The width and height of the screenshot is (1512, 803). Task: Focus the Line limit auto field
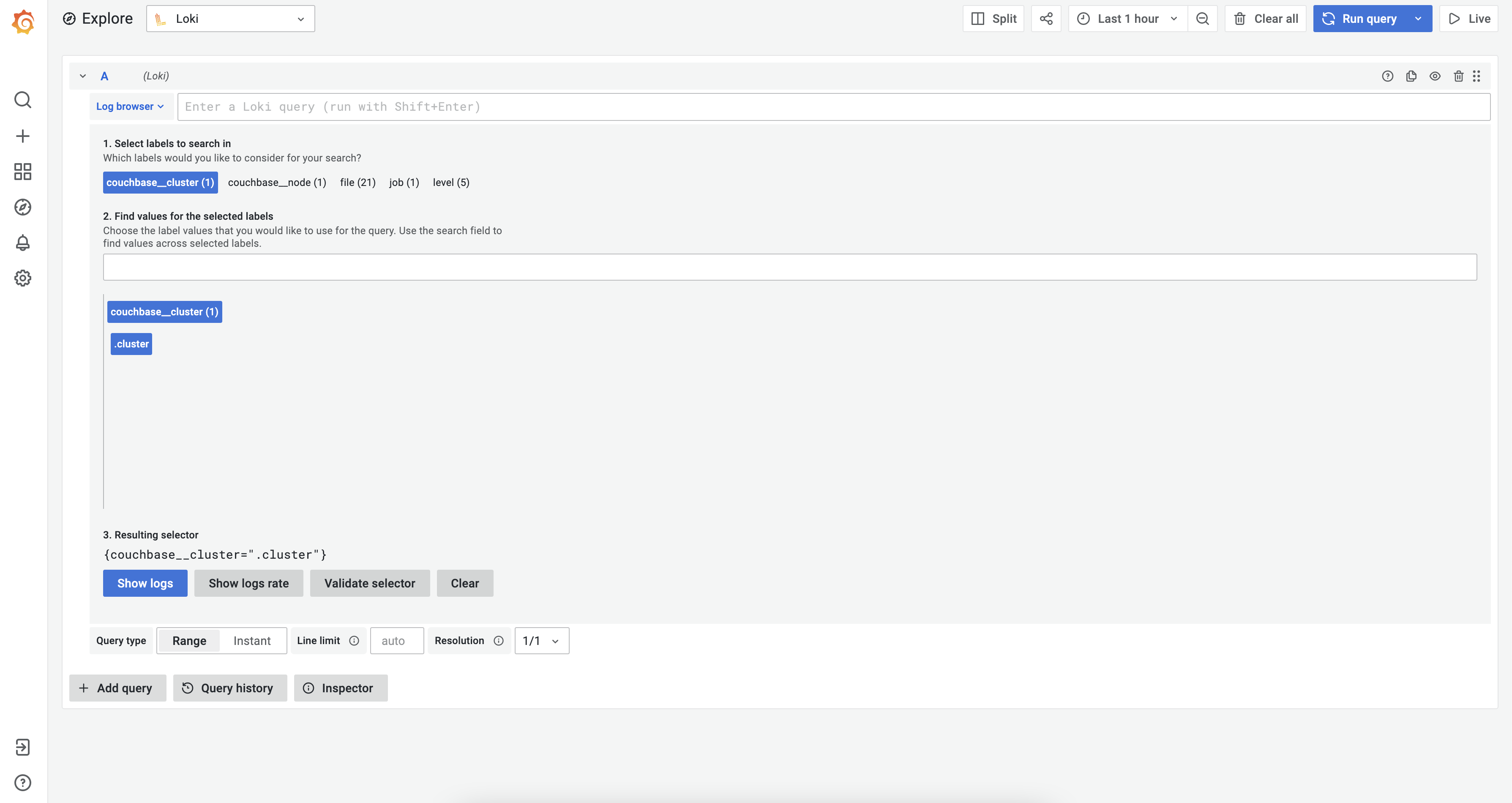tap(397, 641)
